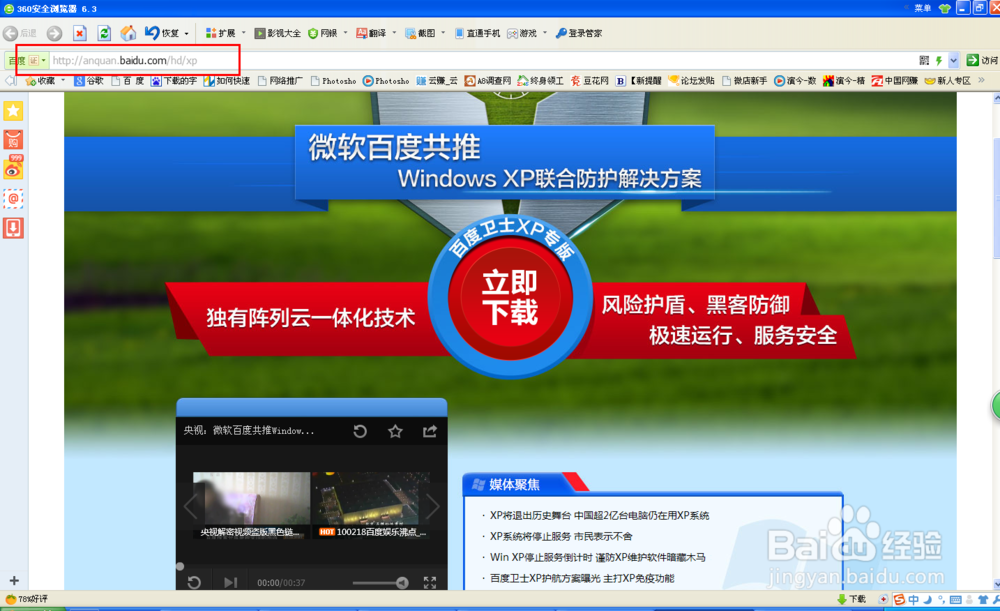Open the 游戏 games button
The width and height of the screenshot is (1000, 611).
coord(522,33)
